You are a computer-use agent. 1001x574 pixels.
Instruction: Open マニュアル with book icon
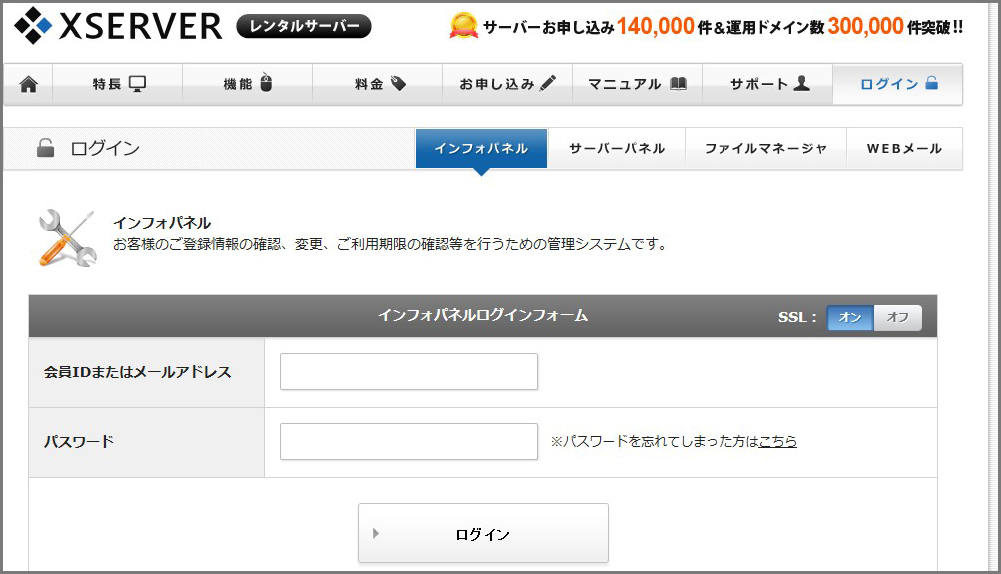point(637,85)
